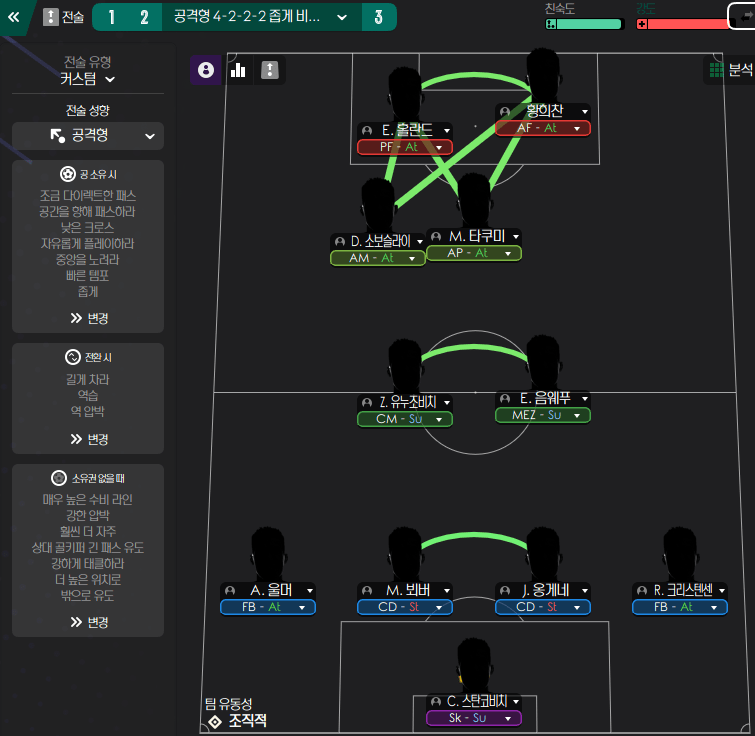Click 변경 under 전환 시
This screenshot has height=736, width=755.
coord(89,439)
